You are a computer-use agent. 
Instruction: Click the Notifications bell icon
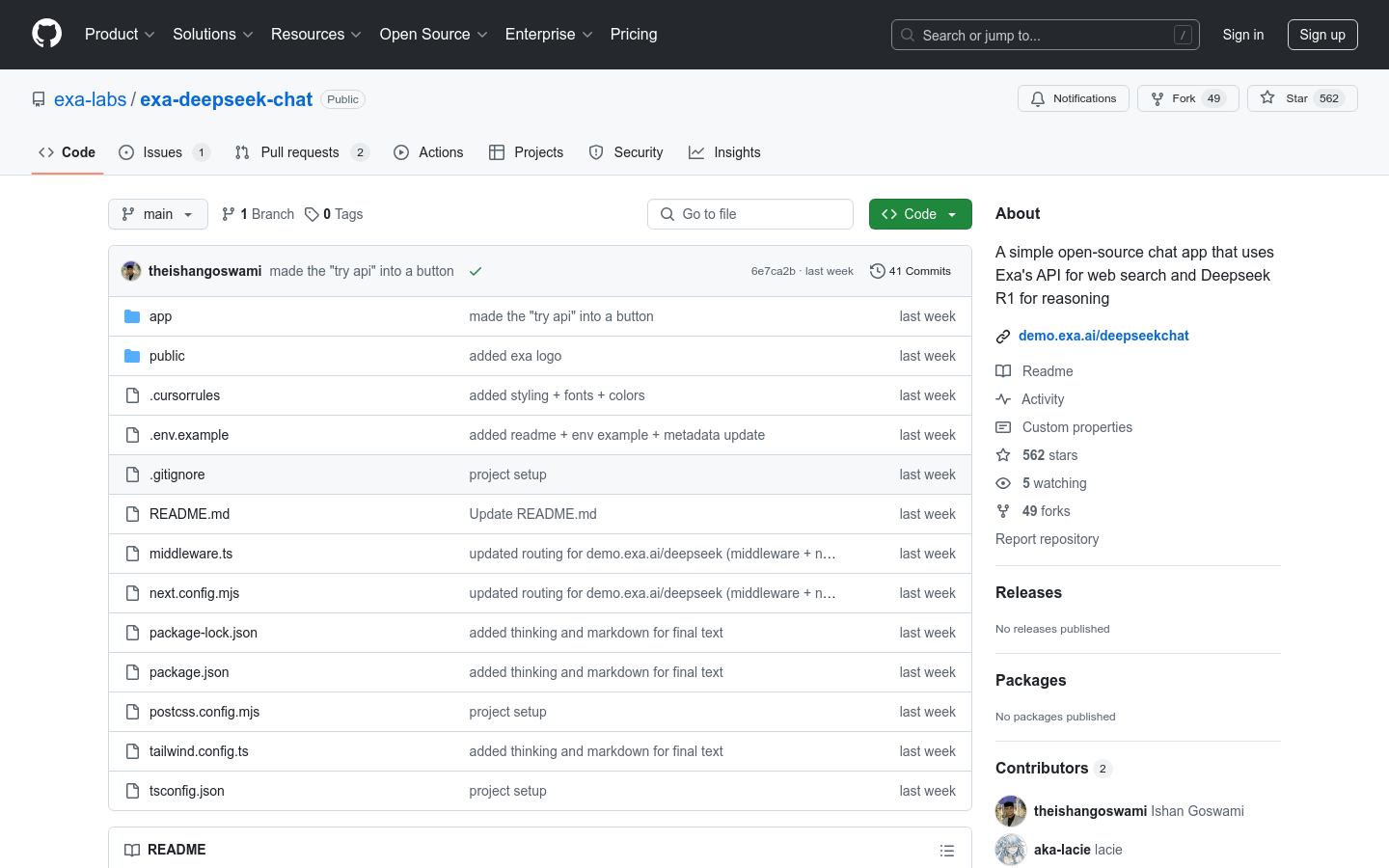(1036, 97)
